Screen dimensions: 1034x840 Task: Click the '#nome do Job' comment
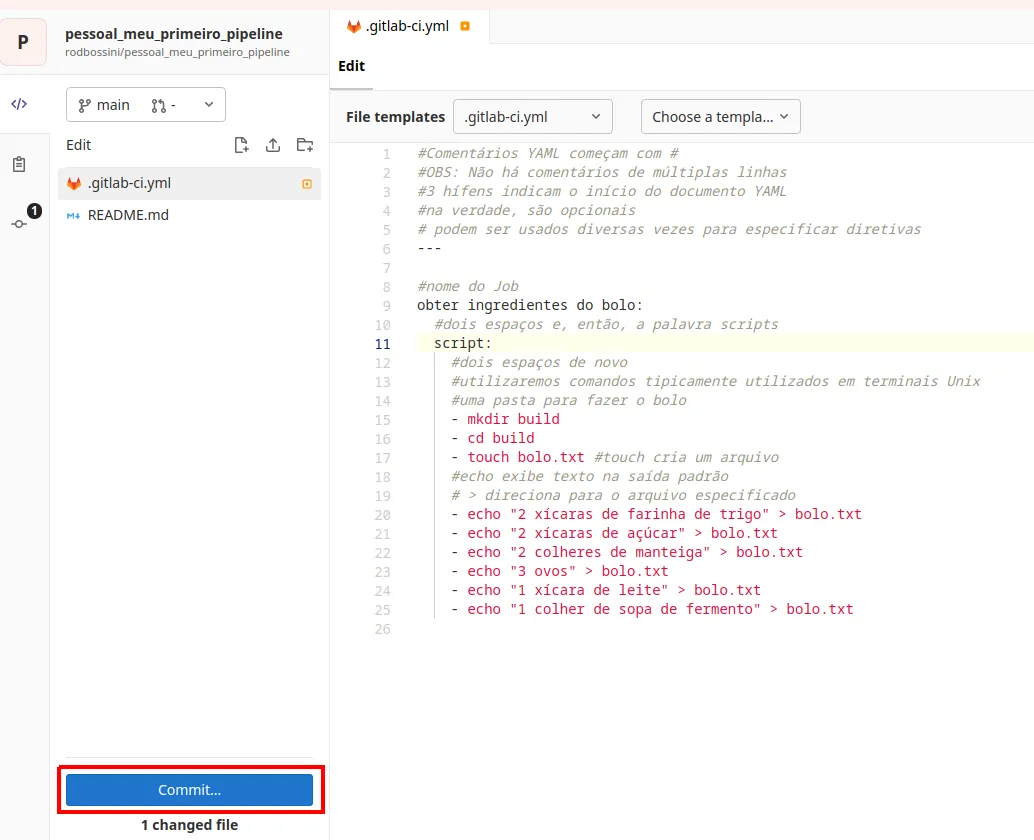(468, 287)
